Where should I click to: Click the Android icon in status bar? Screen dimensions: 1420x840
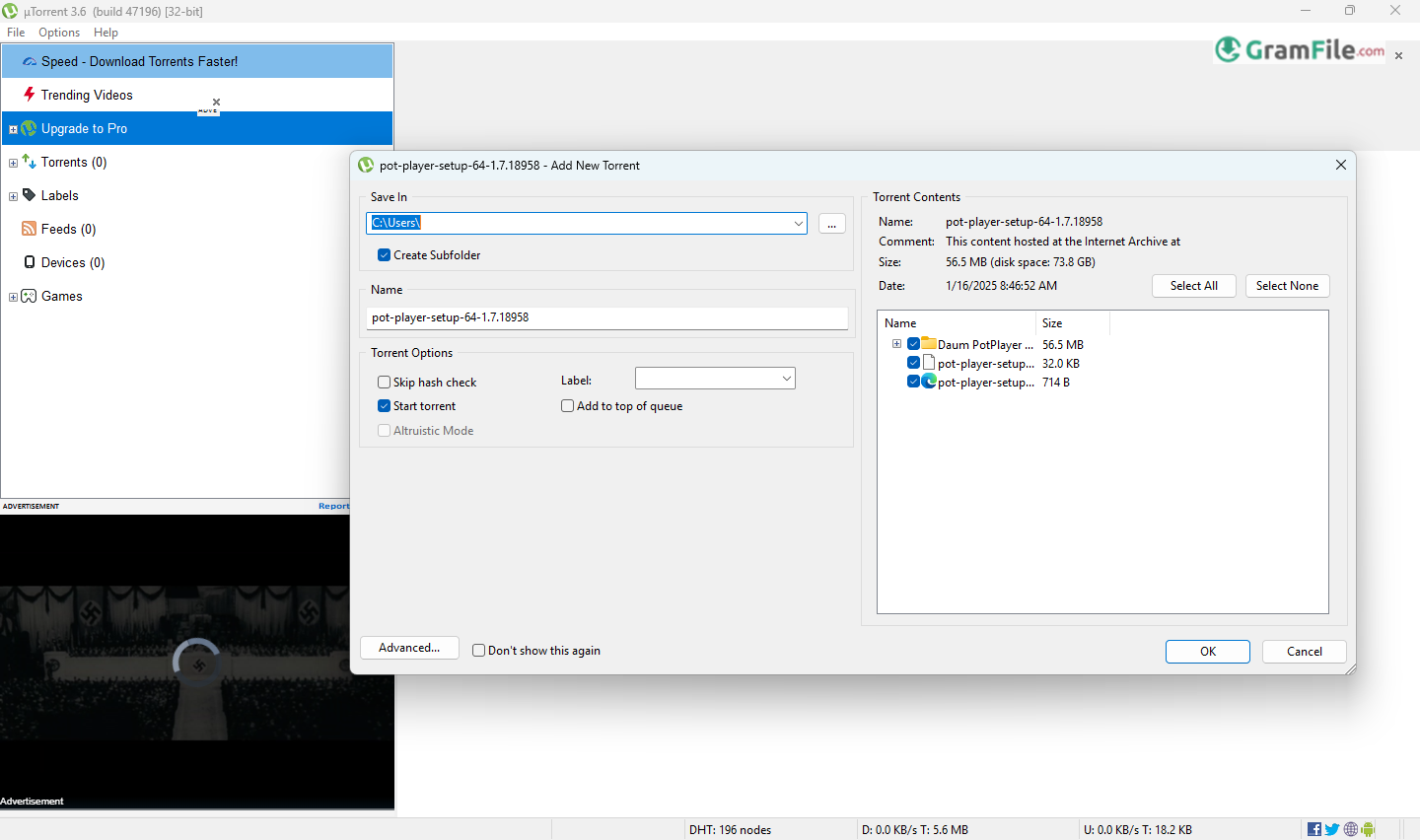coord(1368,829)
